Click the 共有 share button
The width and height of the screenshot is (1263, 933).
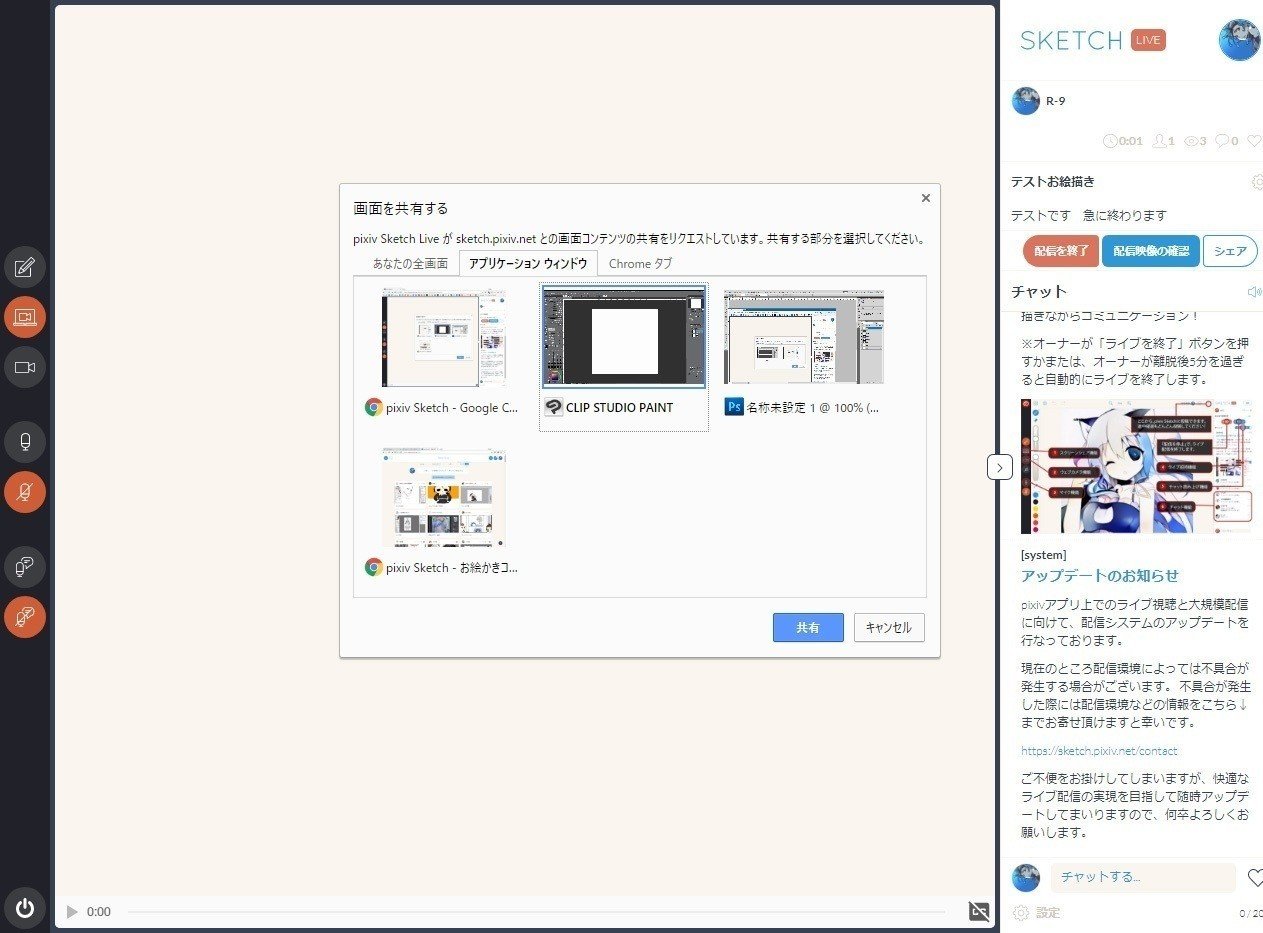[808, 627]
